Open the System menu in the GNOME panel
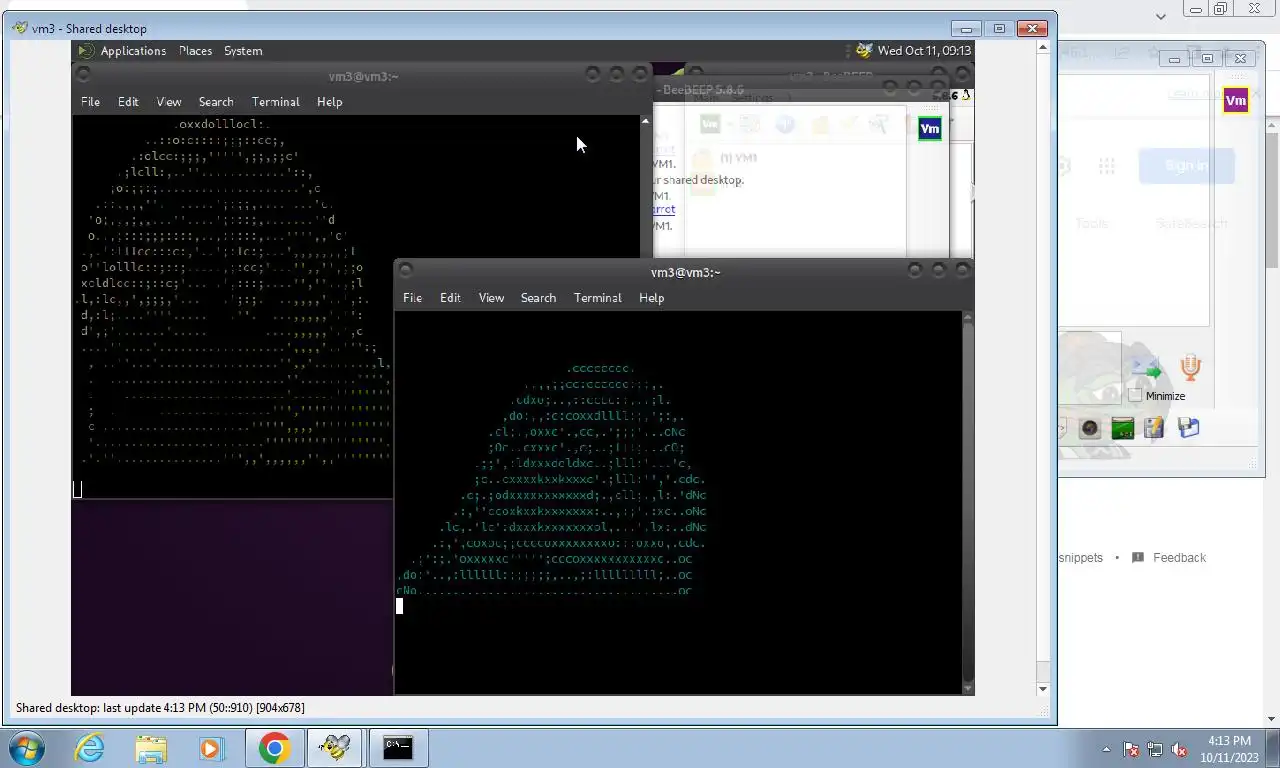 pyautogui.click(x=243, y=51)
